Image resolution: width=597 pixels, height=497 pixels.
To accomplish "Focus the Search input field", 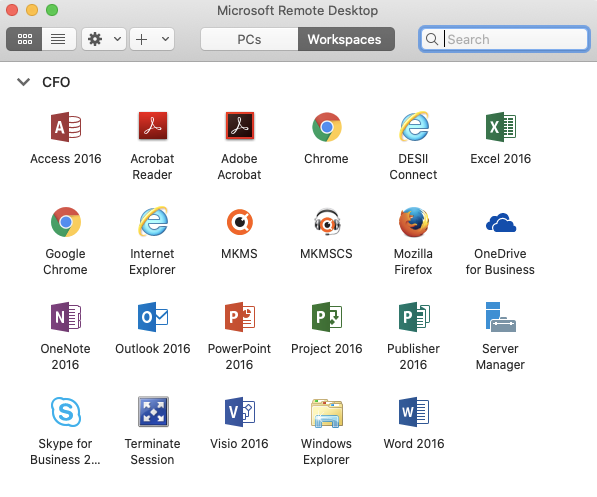I will point(504,39).
